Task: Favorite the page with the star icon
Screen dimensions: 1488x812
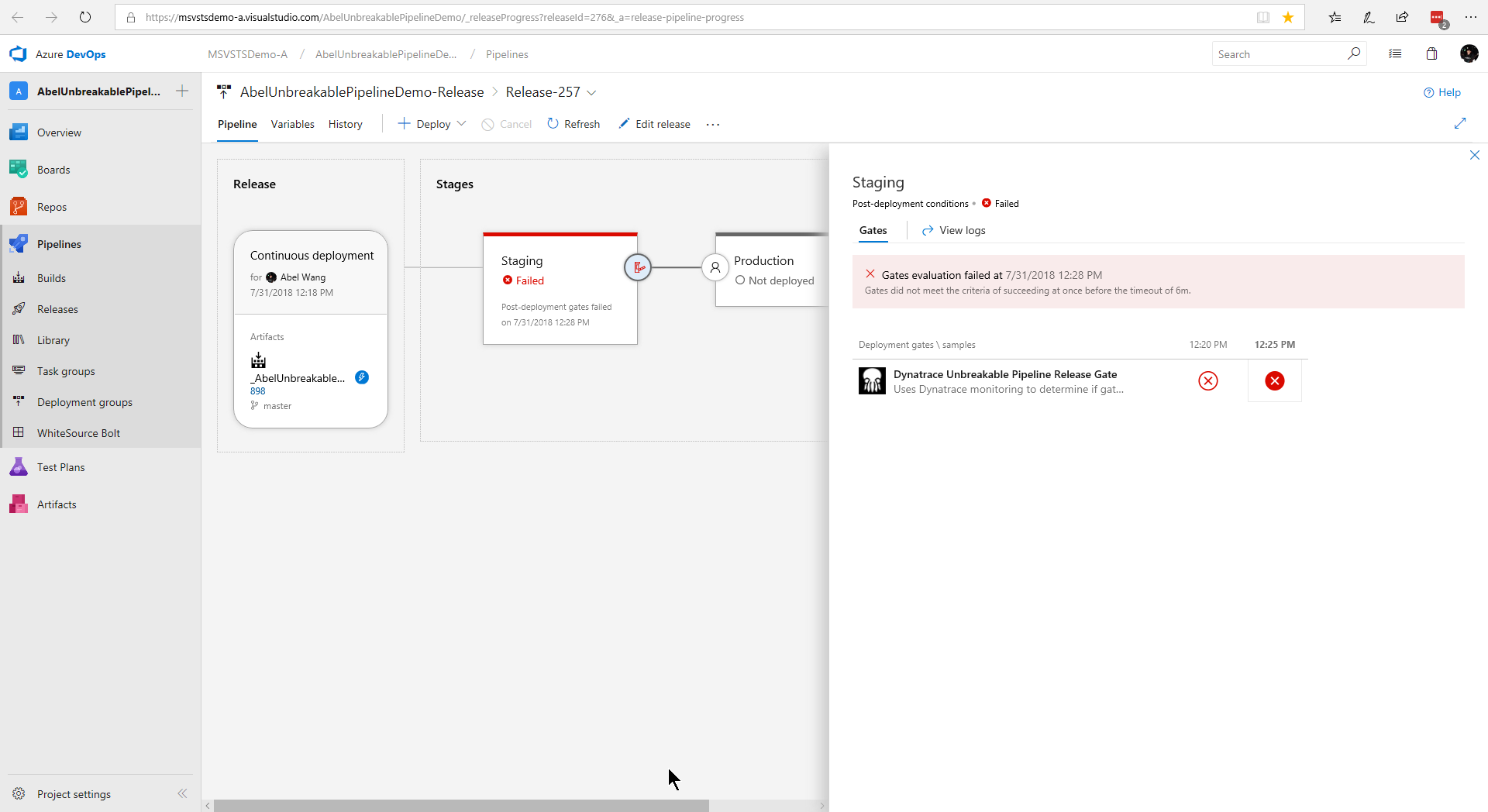Action: pyautogui.click(x=1288, y=17)
